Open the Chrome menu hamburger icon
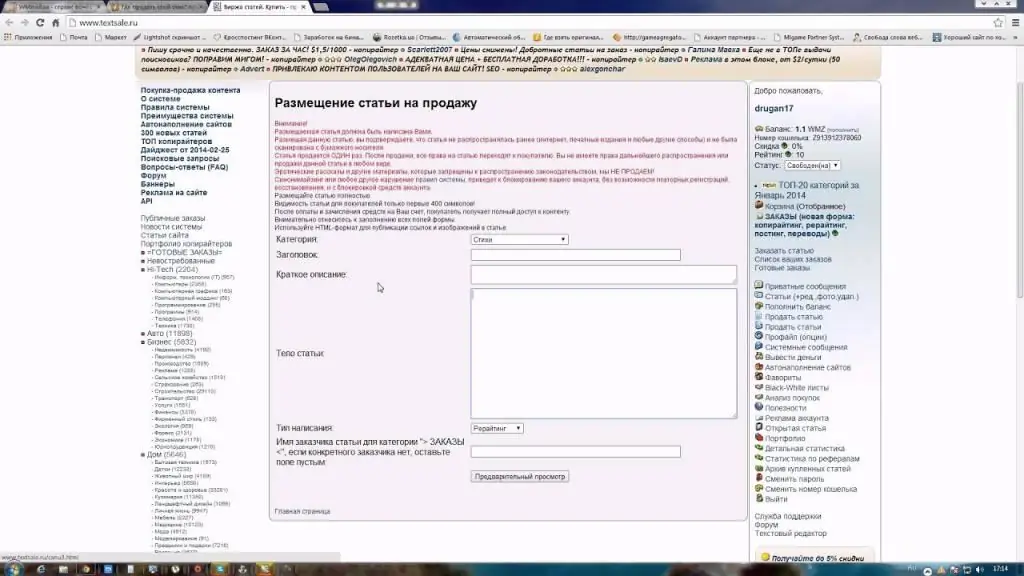Image resolution: width=1024 pixels, height=576 pixels. pos(1016,22)
